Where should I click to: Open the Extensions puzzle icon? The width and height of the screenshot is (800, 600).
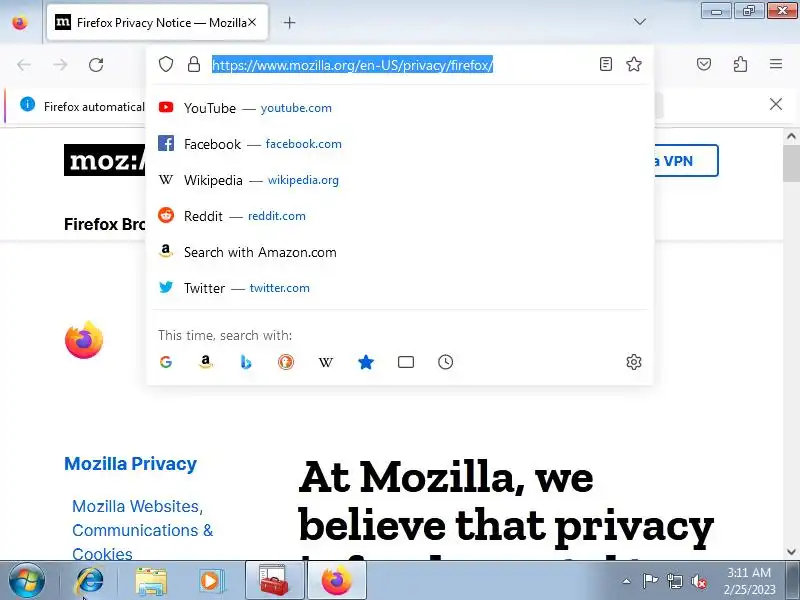tap(740, 64)
